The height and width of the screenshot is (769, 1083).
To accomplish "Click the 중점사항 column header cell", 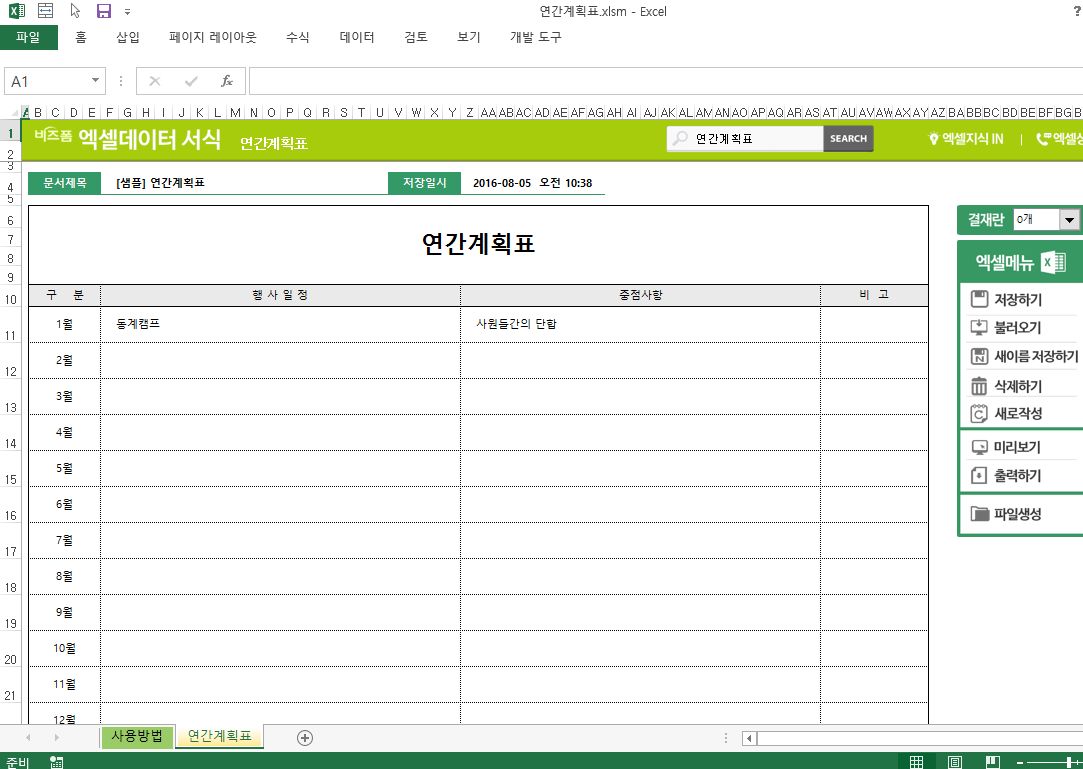I will click(x=640, y=295).
